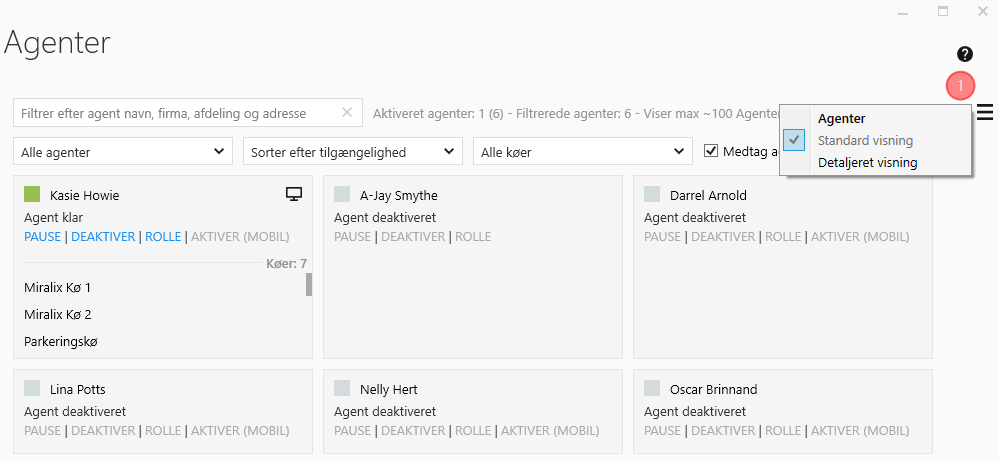Click Oscar Brinnand's grey status square
999x461 pixels.
[652, 389]
